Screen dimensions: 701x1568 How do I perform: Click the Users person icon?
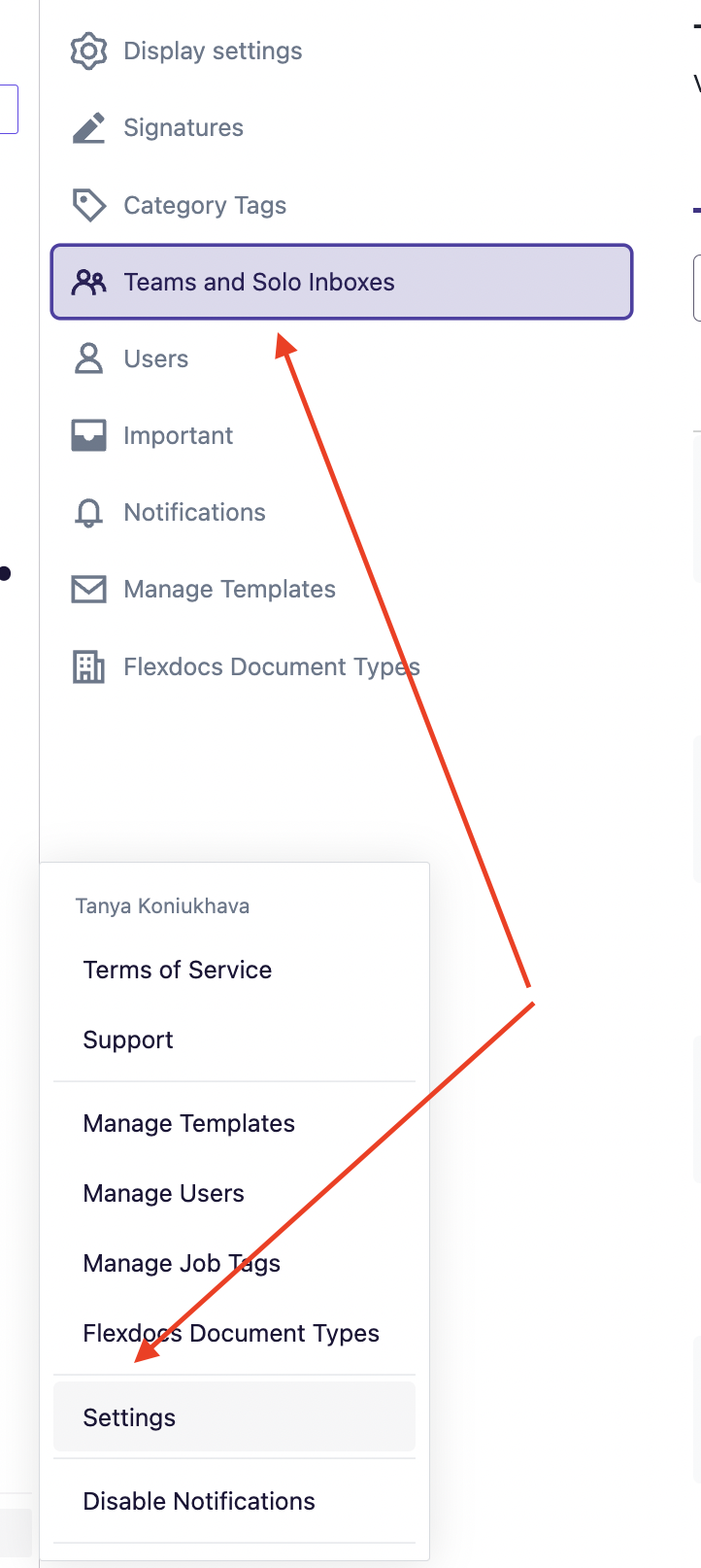pos(88,358)
